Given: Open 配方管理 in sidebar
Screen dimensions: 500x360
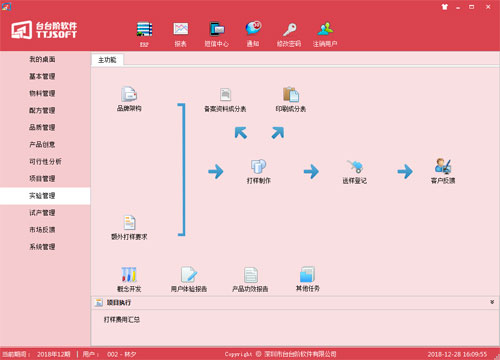Looking at the screenshot, I should tap(42, 110).
